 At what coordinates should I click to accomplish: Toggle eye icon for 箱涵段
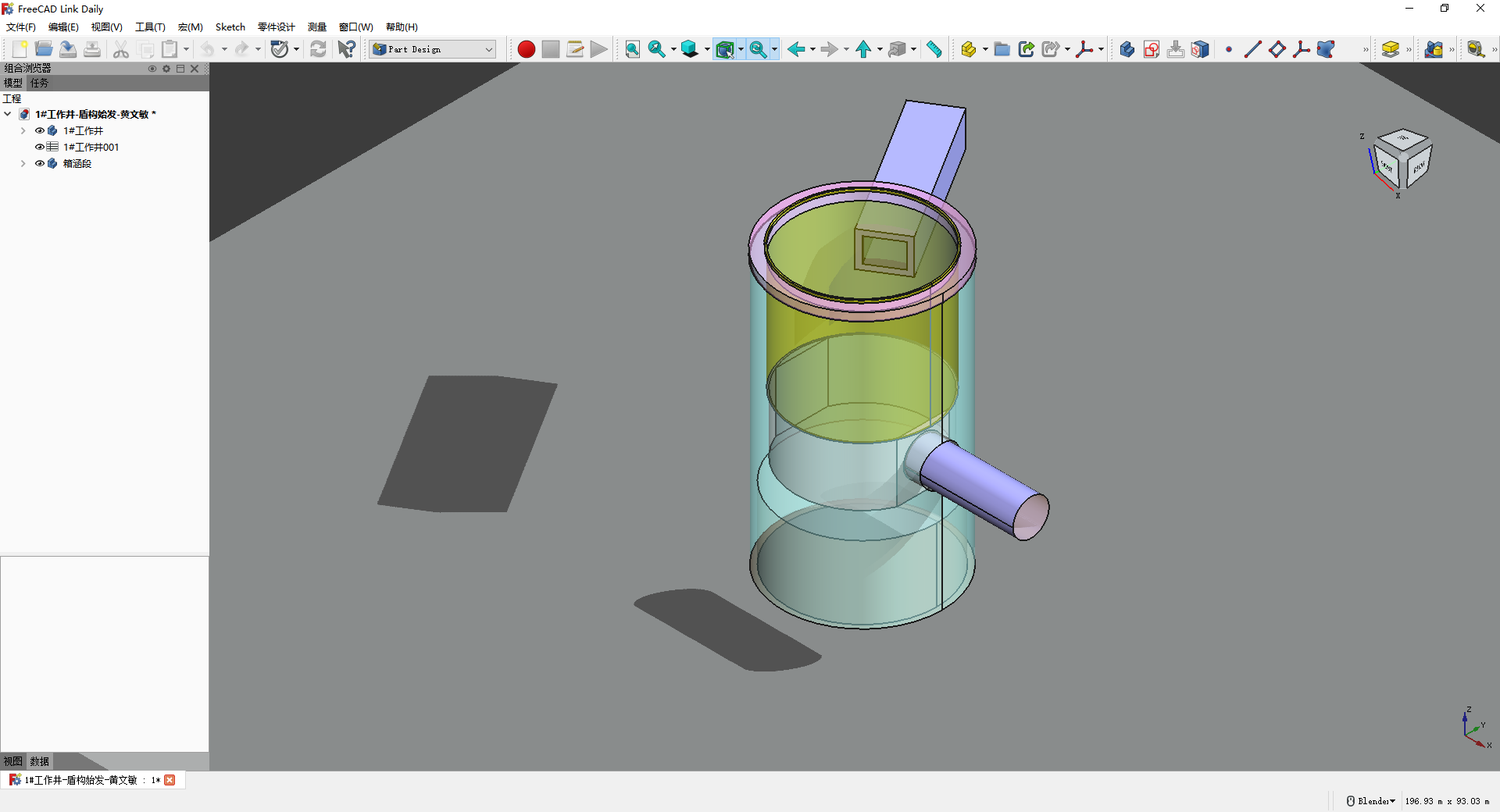(x=40, y=163)
